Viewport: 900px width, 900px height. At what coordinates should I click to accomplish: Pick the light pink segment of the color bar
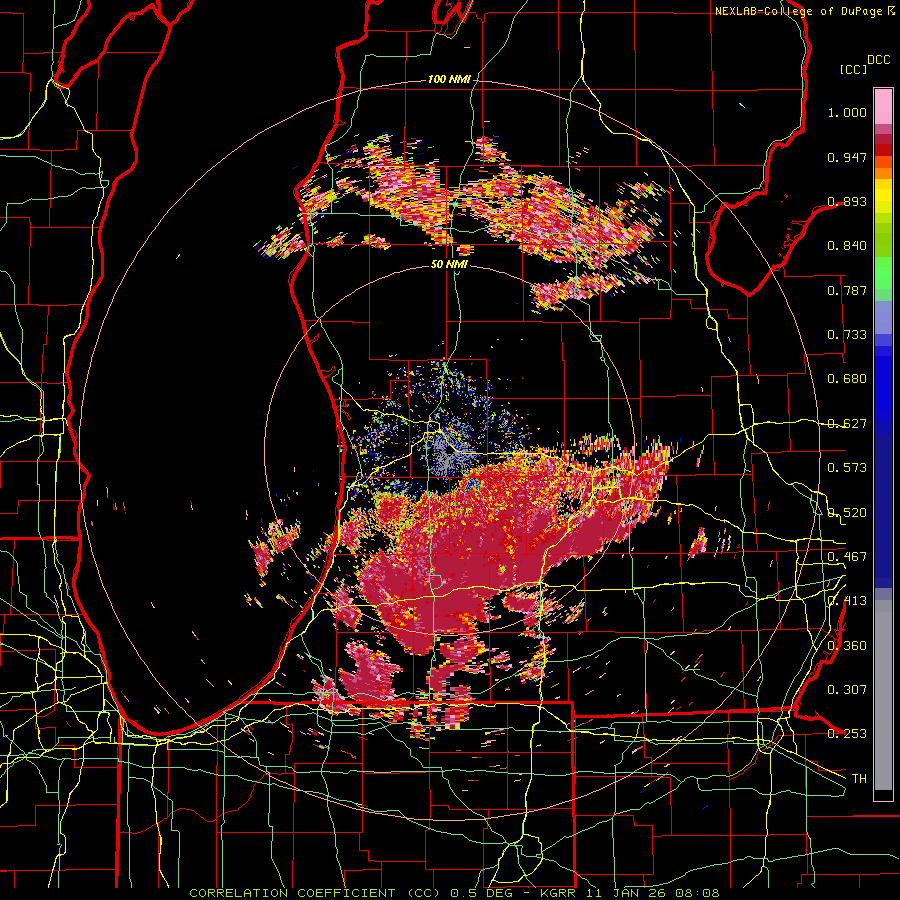click(883, 107)
